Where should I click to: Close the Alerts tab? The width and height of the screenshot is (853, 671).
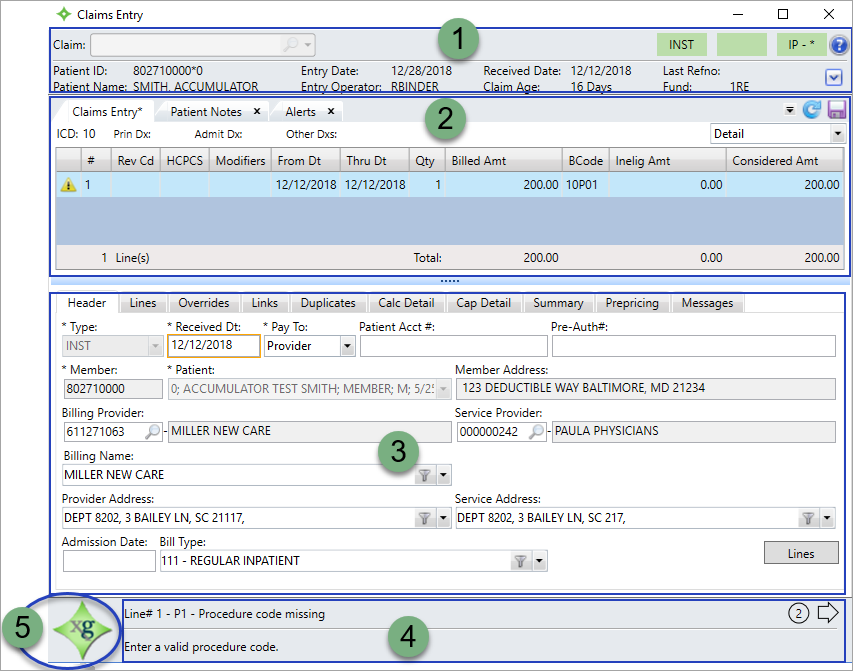329,112
